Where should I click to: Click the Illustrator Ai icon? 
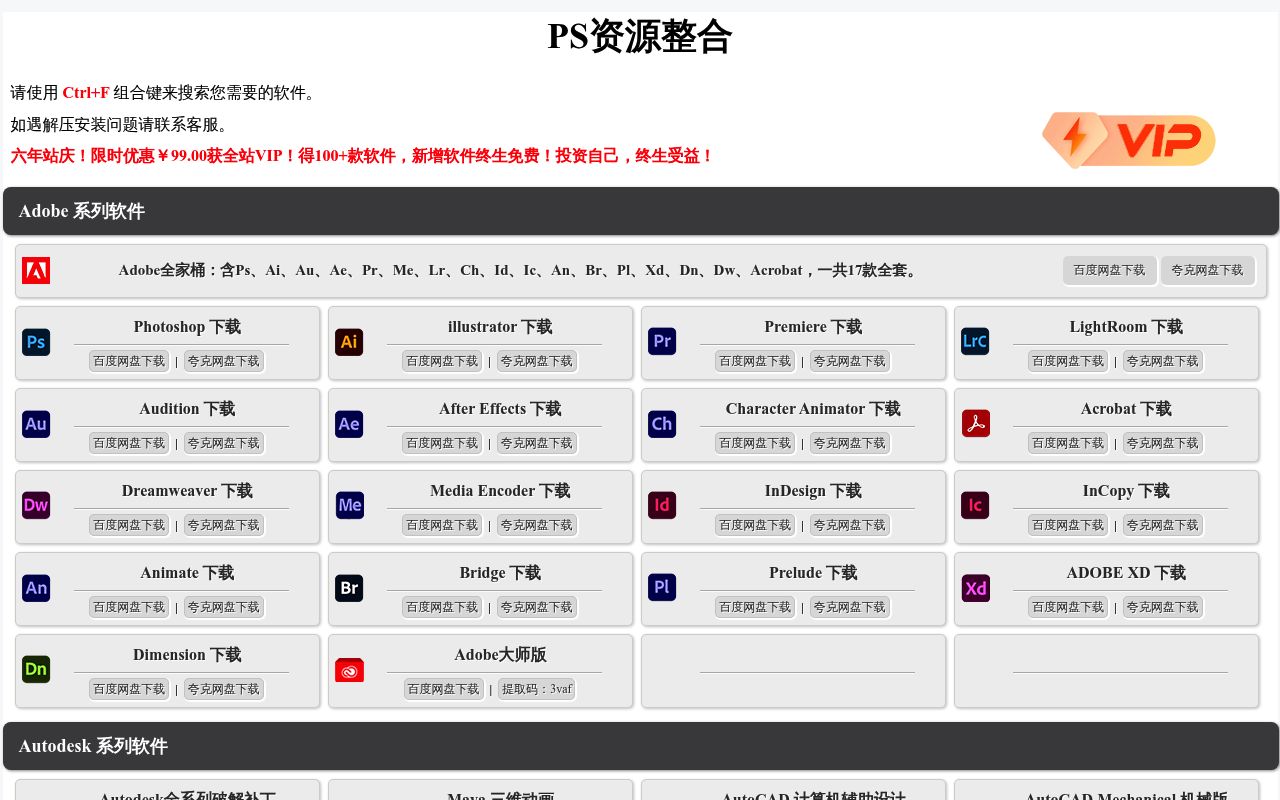pos(349,342)
